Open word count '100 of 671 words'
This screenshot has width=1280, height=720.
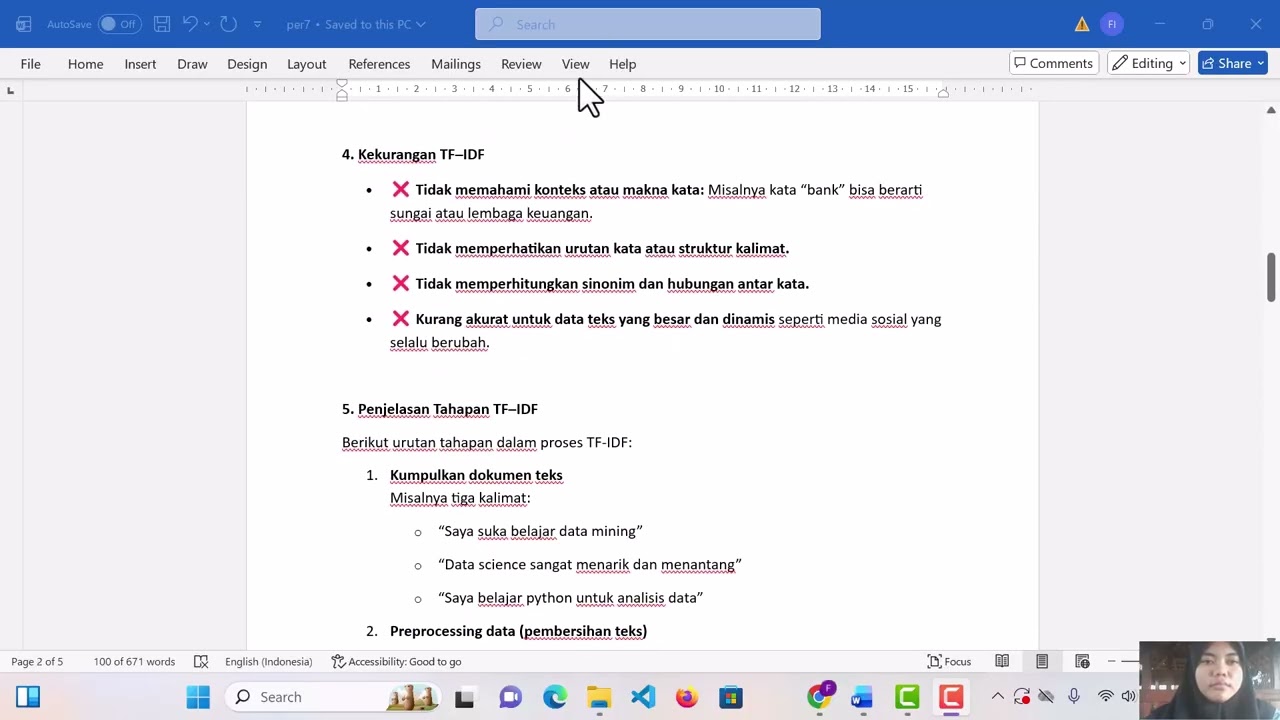click(x=134, y=661)
